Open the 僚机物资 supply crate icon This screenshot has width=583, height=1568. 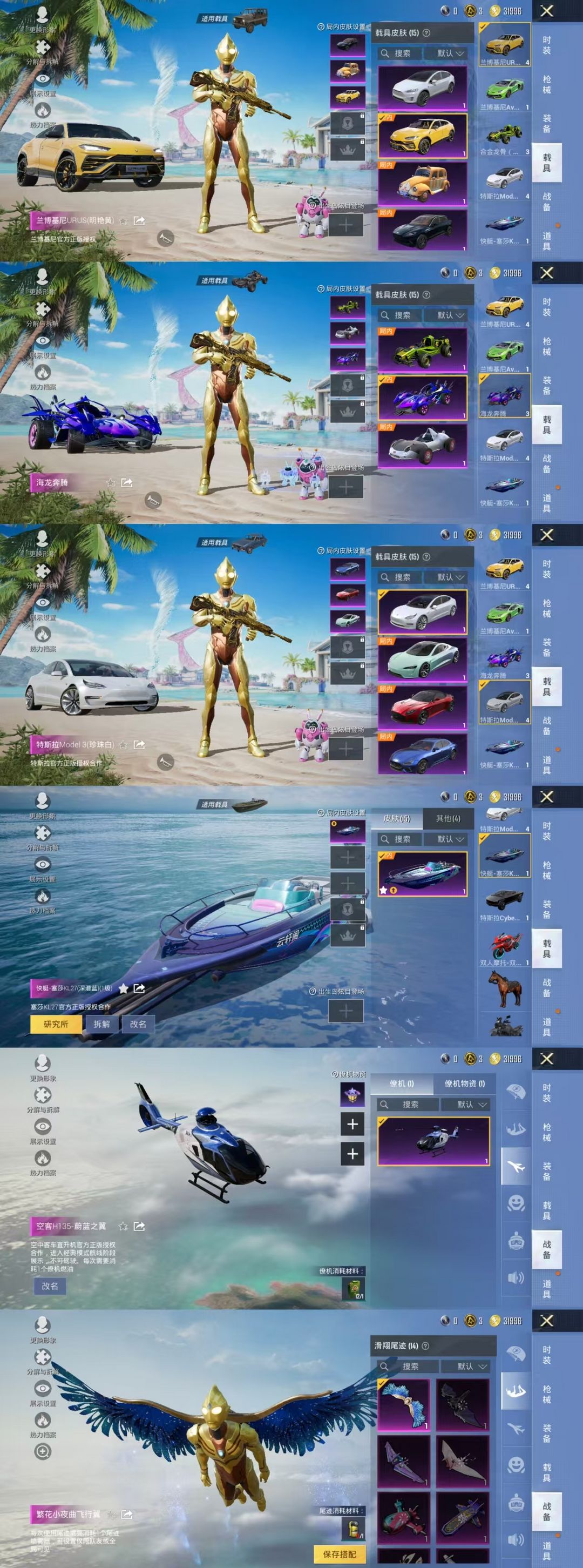[352, 1095]
